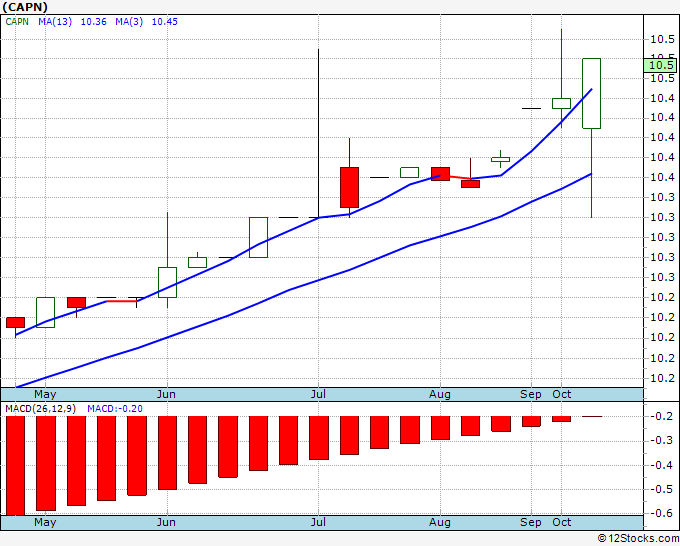The height and width of the screenshot is (546, 680).
Task: Click May on the MACD panel axis
Action: coord(45,522)
